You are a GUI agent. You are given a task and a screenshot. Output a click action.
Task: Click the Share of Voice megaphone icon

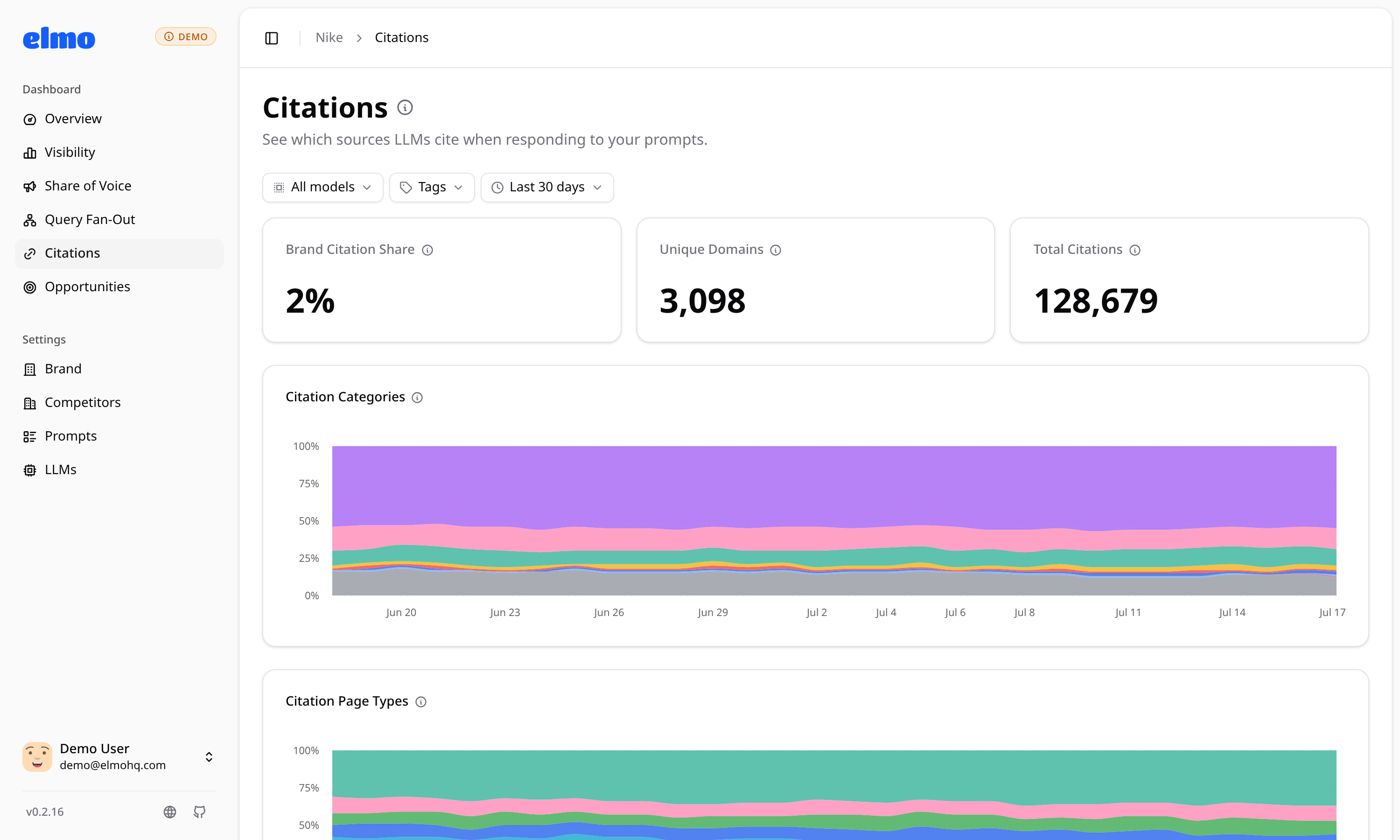[30, 186]
